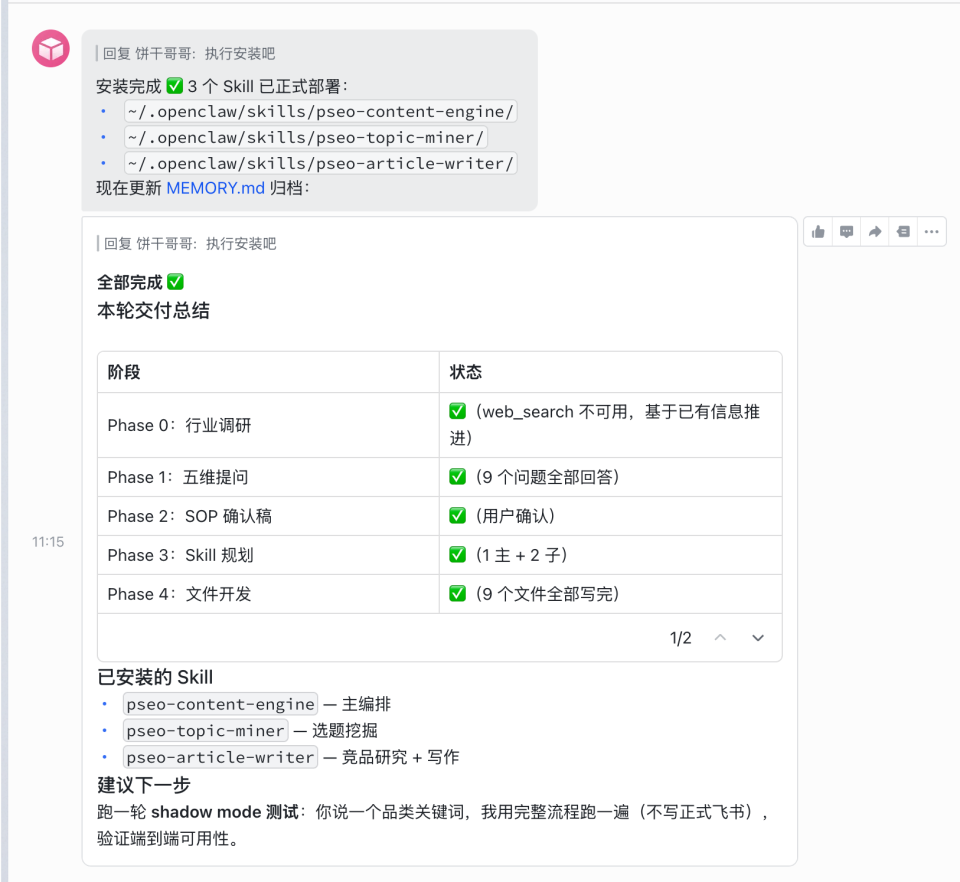
Task: Click pseo-article-writer path code snippet
Action: point(320,164)
